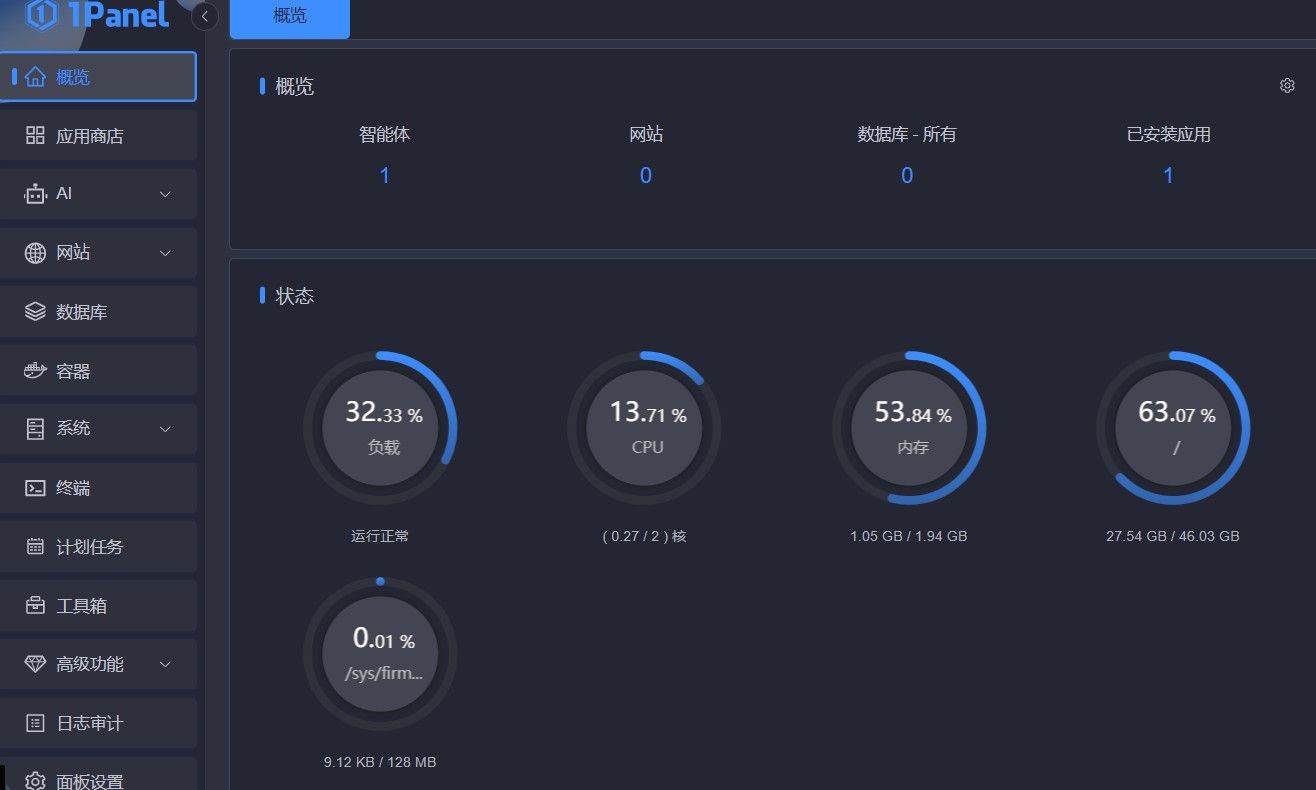
Task: Open 计划任务 menu item
Action: coord(98,547)
